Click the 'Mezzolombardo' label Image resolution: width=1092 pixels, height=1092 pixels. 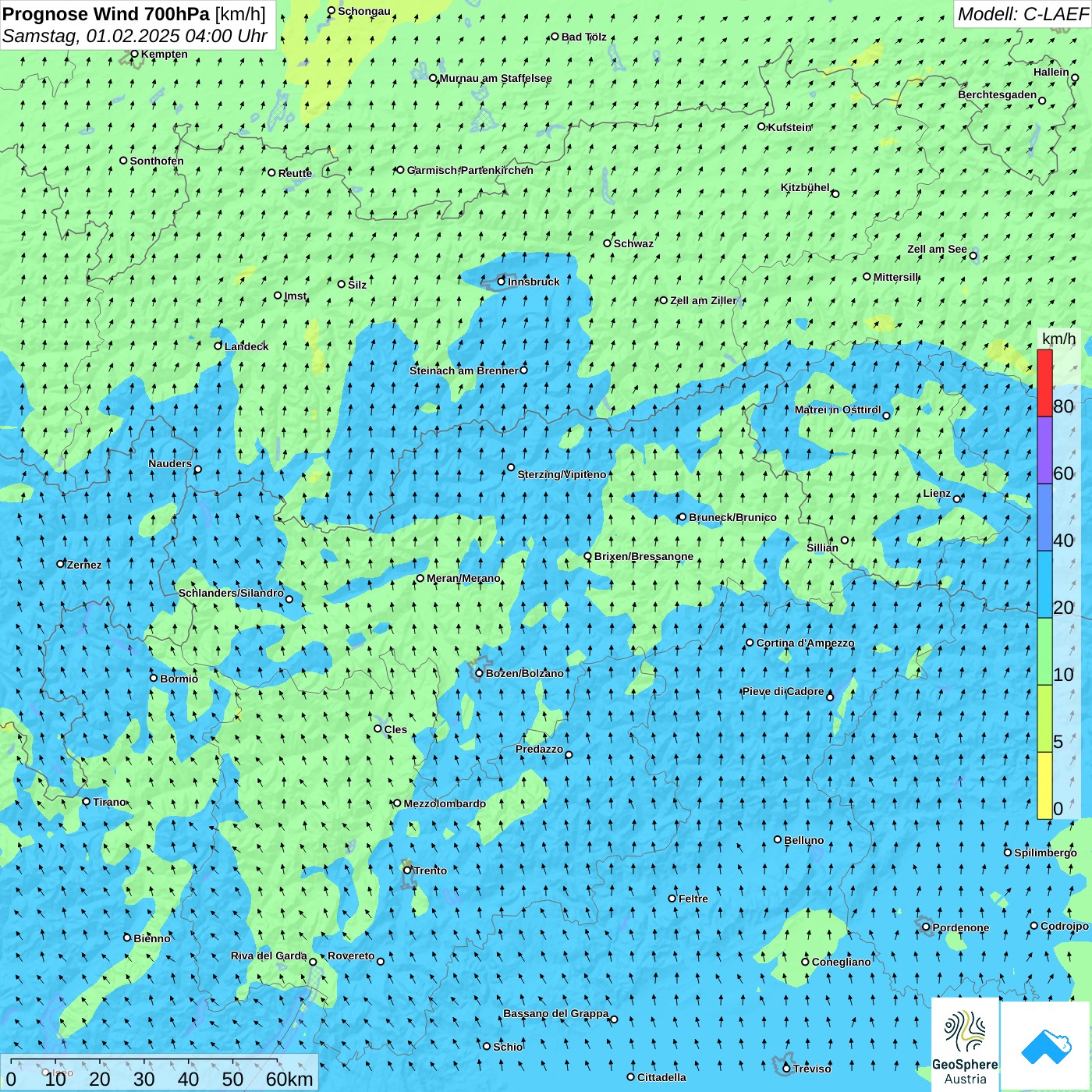(445, 803)
